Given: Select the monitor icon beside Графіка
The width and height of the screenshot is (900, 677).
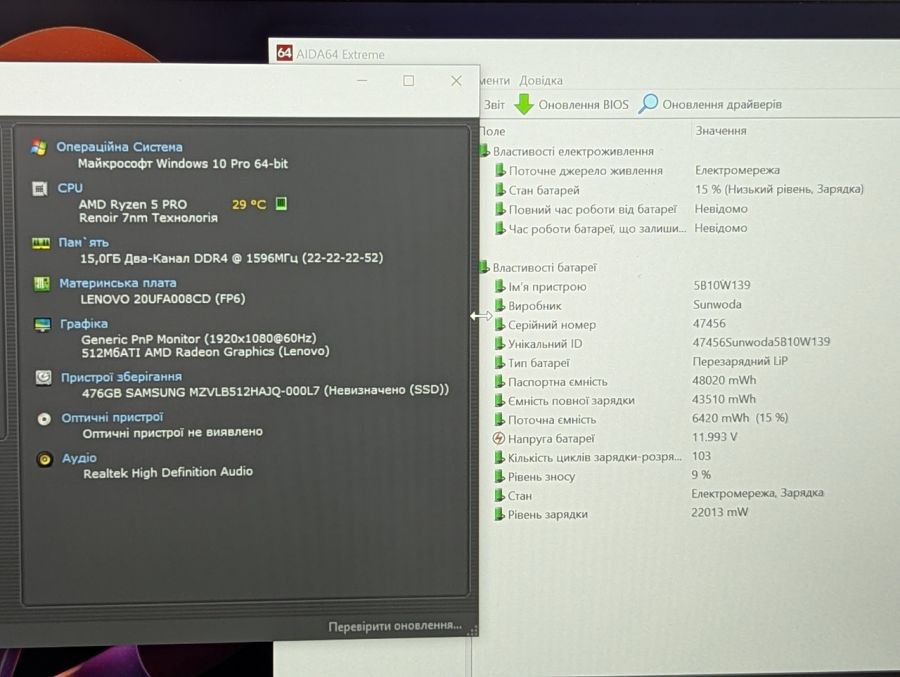Looking at the screenshot, I should pyautogui.click(x=42, y=324).
